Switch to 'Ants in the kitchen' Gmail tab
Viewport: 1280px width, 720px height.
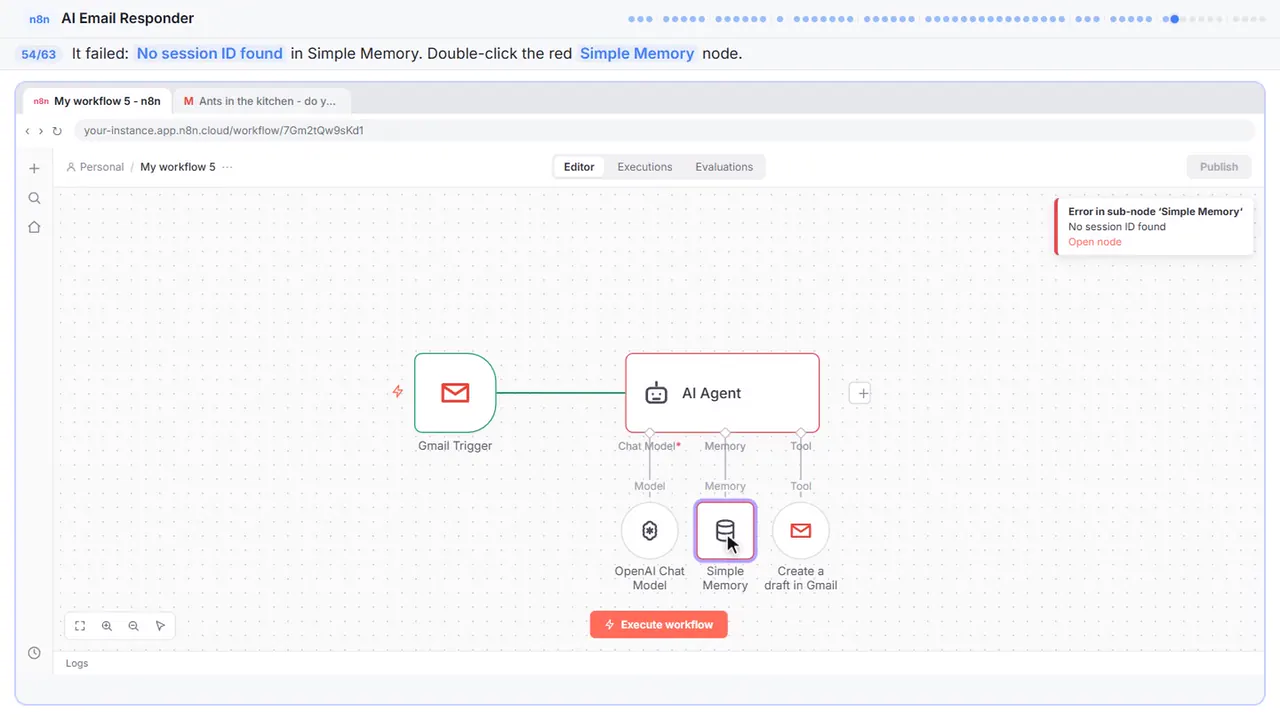click(x=261, y=101)
